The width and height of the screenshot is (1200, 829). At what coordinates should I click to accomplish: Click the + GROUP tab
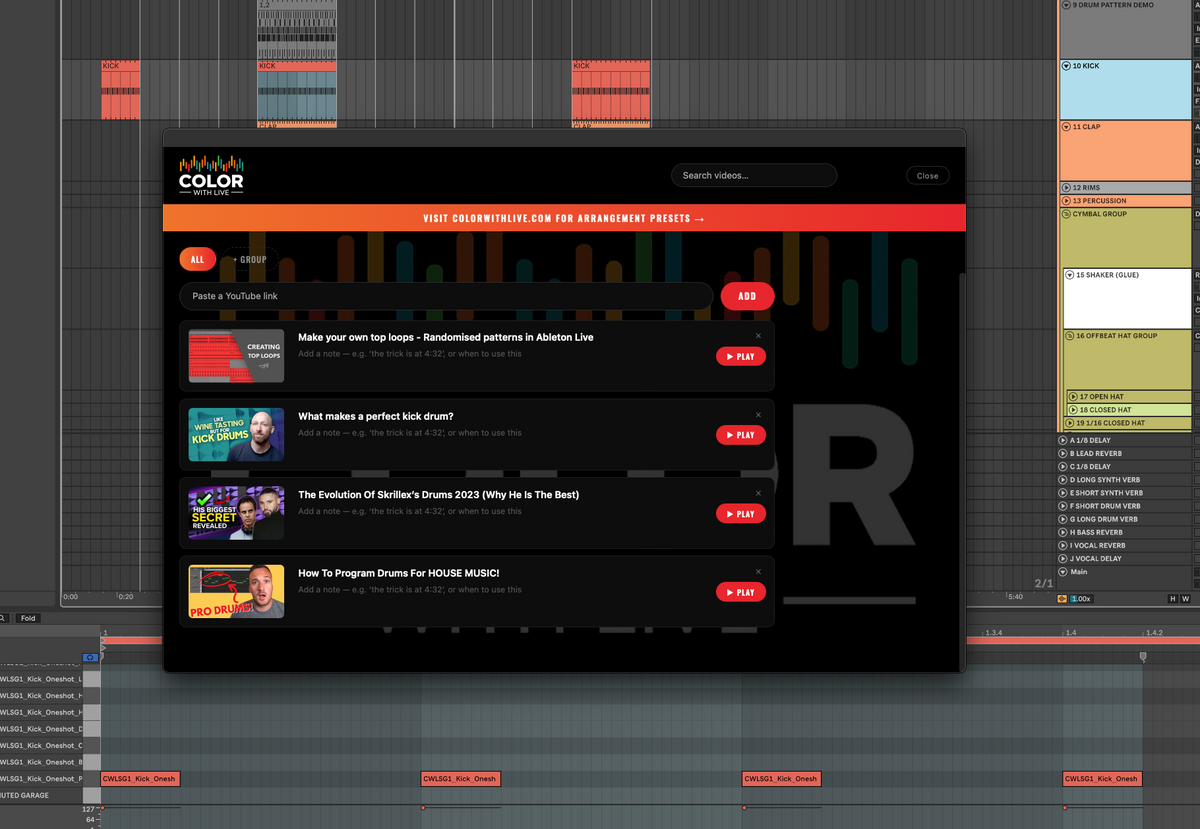[x=250, y=259]
